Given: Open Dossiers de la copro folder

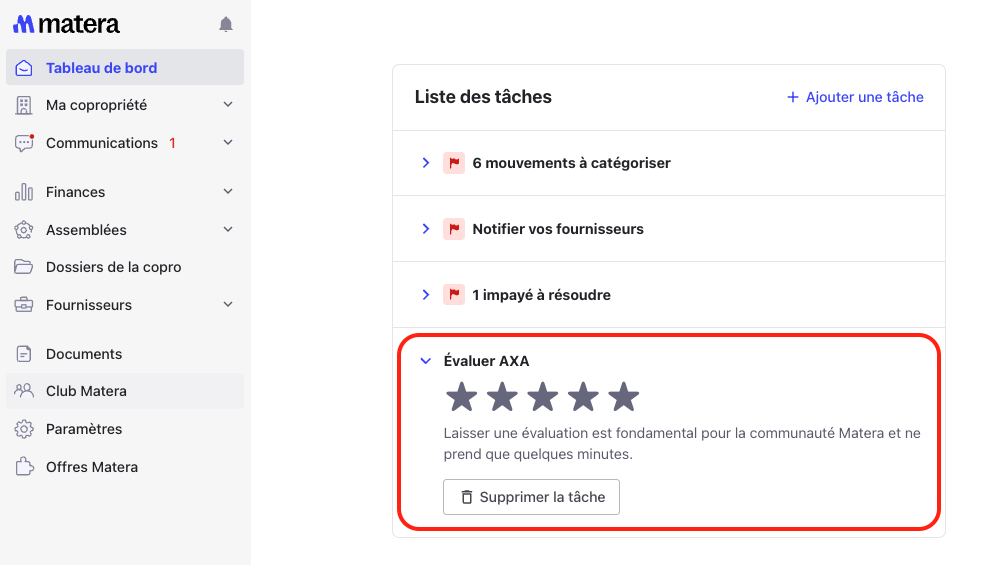Looking at the screenshot, I should pos(113,267).
